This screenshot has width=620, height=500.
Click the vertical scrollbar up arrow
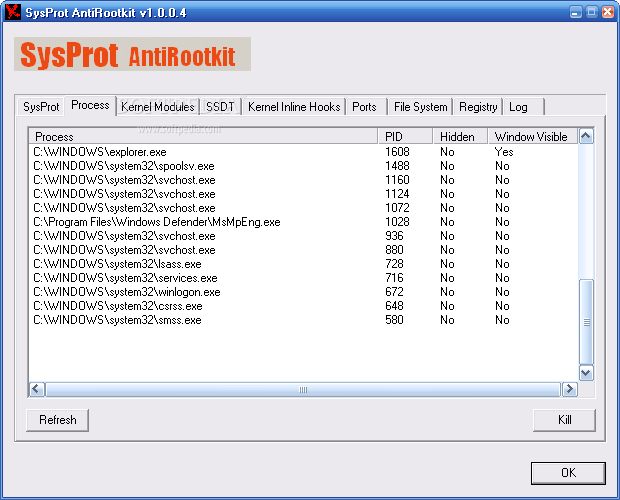point(586,136)
